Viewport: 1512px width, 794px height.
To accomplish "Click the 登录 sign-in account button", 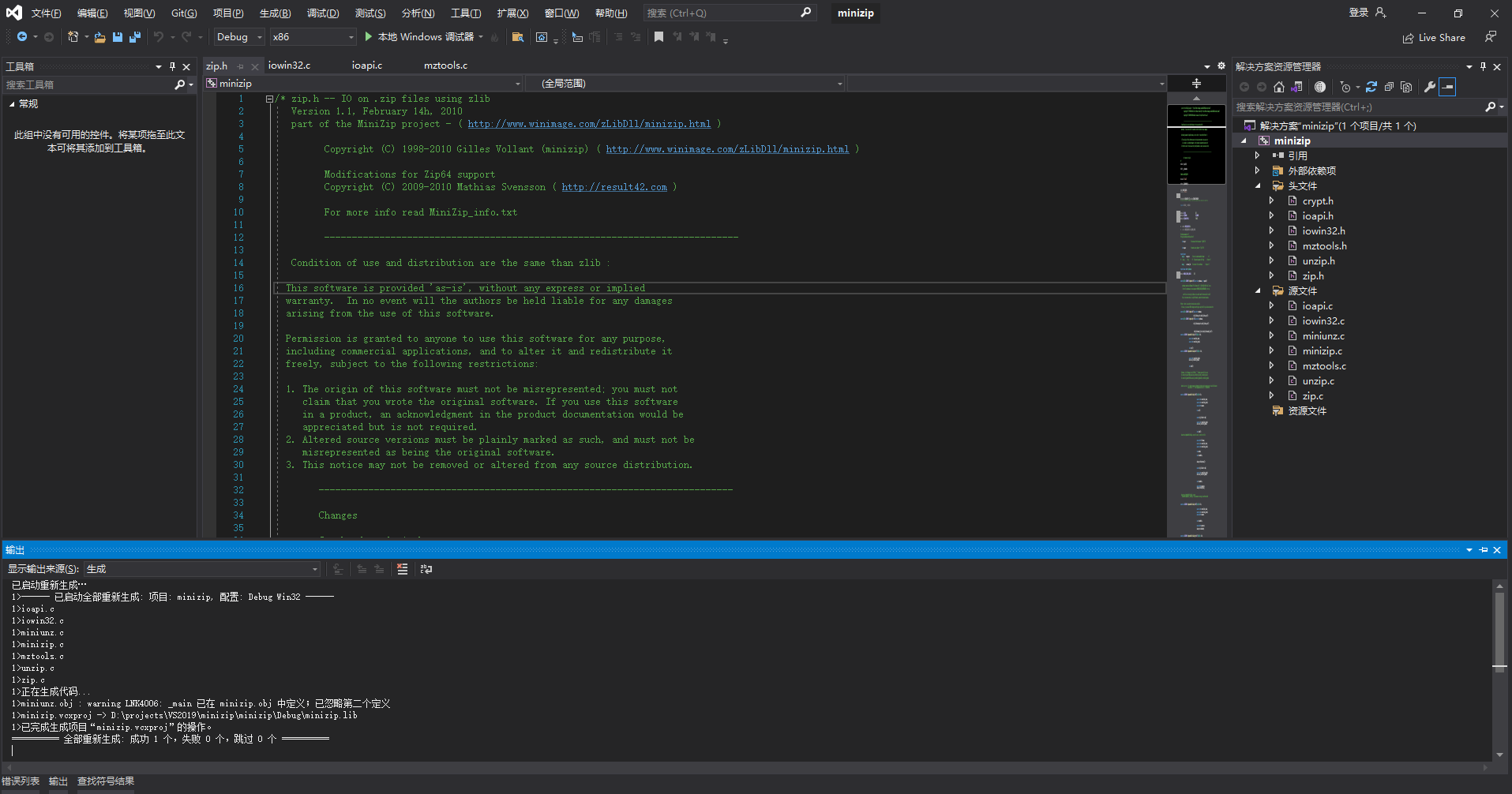I will click(x=1368, y=13).
